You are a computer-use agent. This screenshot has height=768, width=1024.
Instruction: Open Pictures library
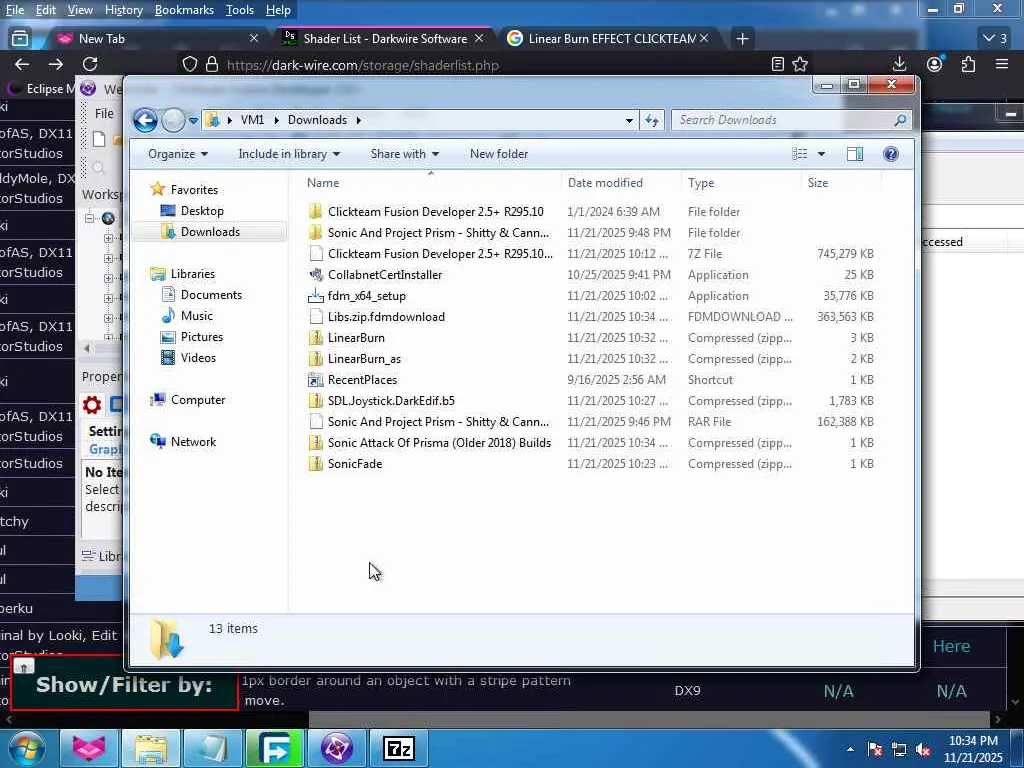[202, 337]
